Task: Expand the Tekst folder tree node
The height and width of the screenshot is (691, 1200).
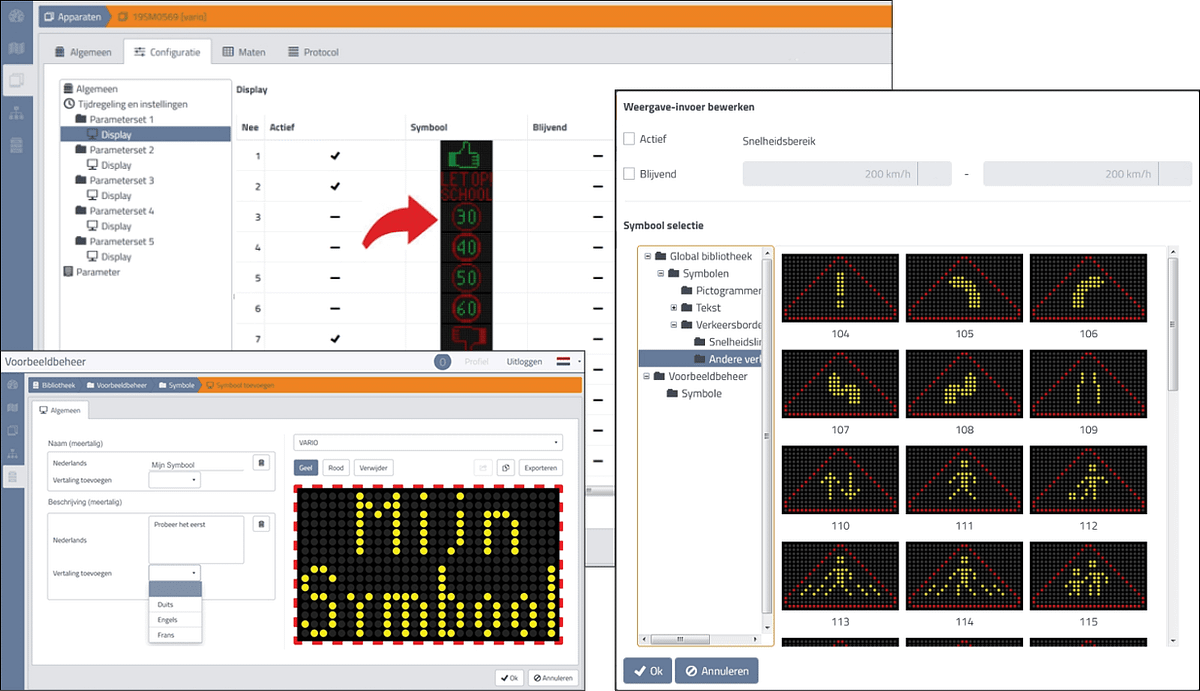Action: [674, 307]
